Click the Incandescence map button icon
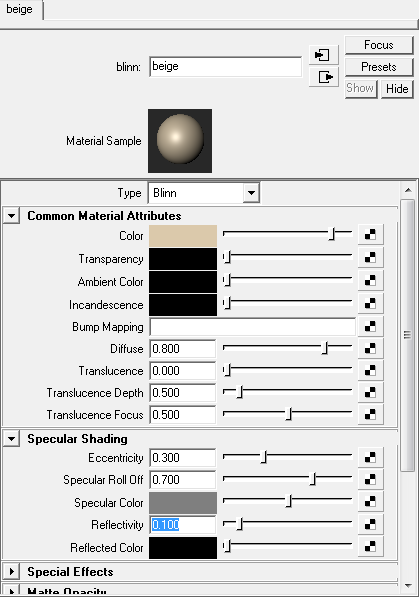419x597 pixels. pos(370,304)
